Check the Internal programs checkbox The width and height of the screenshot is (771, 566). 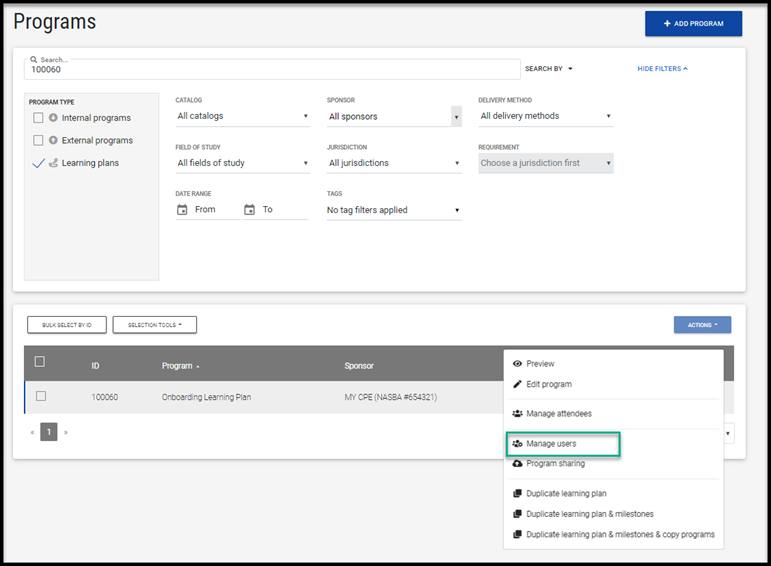[38, 118]
